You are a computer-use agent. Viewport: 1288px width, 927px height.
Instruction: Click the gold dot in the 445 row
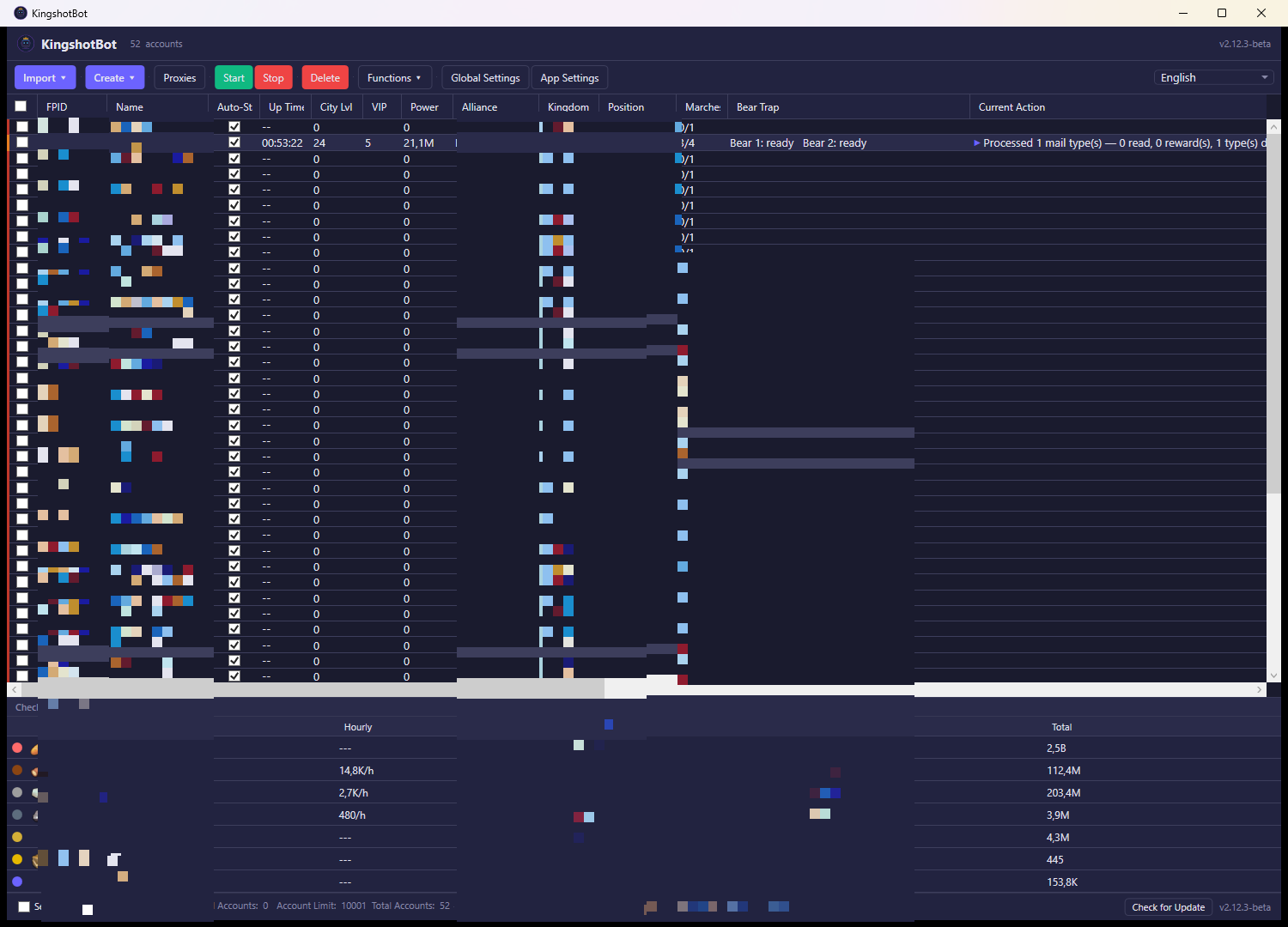tap(17, 859)
